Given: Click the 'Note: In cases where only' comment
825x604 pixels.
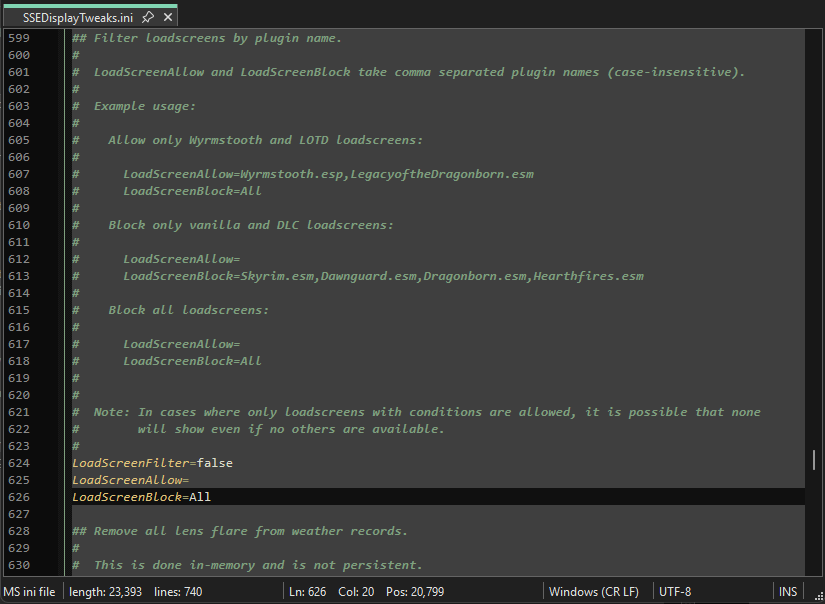Looking at the screenshot, I should [x=427, y=412].
